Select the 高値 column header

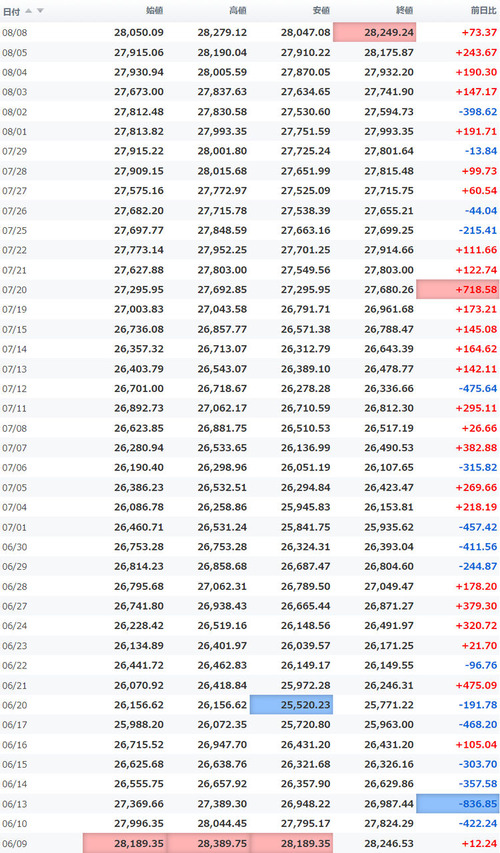[x=238, y=10]
